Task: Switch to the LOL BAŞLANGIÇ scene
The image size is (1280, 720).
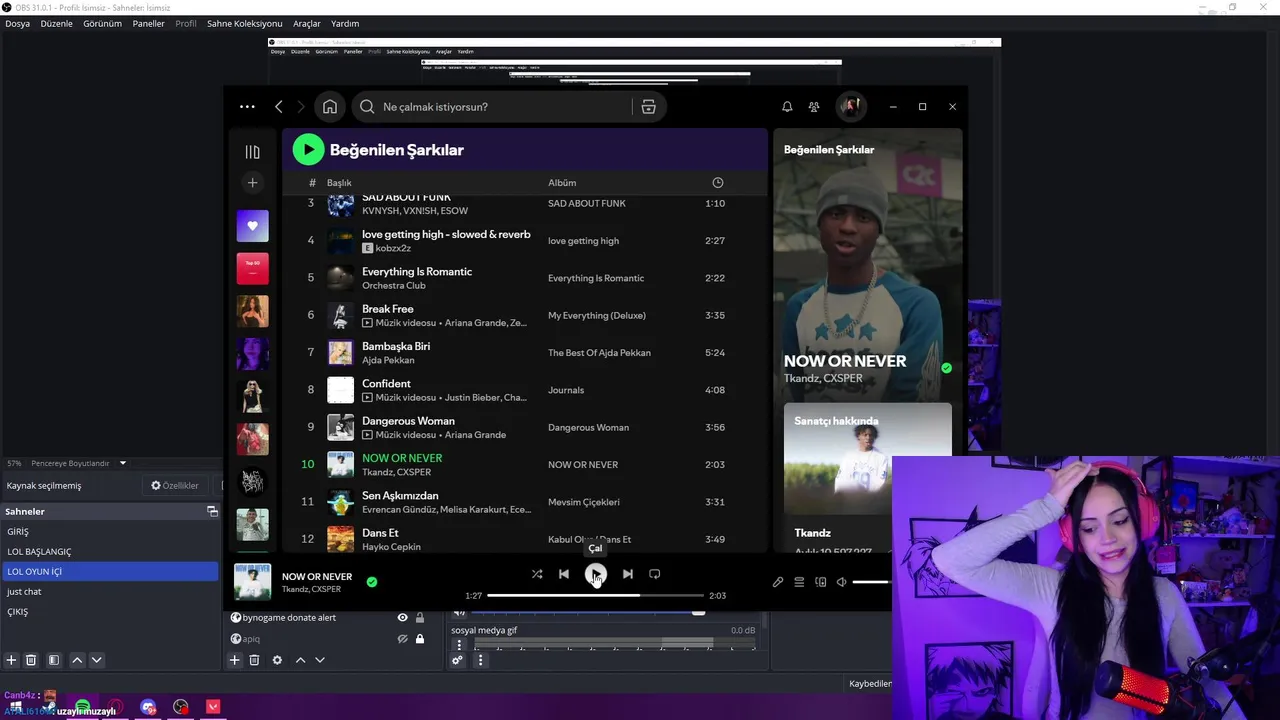Action: [110, 552]
